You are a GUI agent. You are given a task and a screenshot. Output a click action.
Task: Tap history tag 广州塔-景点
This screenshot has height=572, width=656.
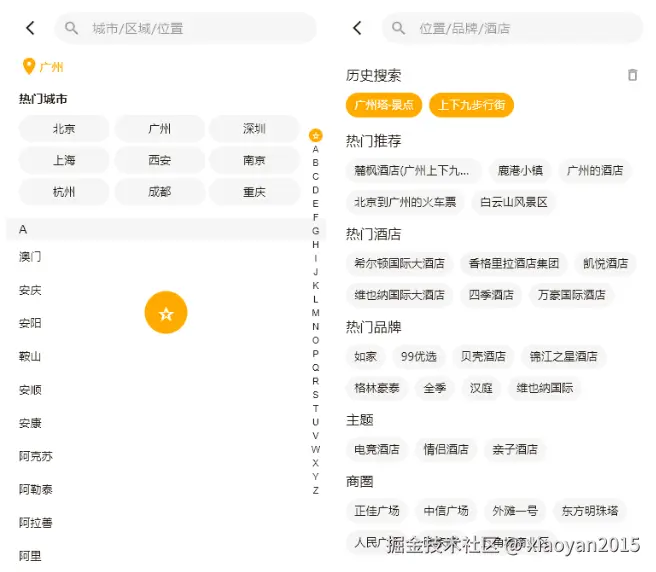[x=384, y=105]
